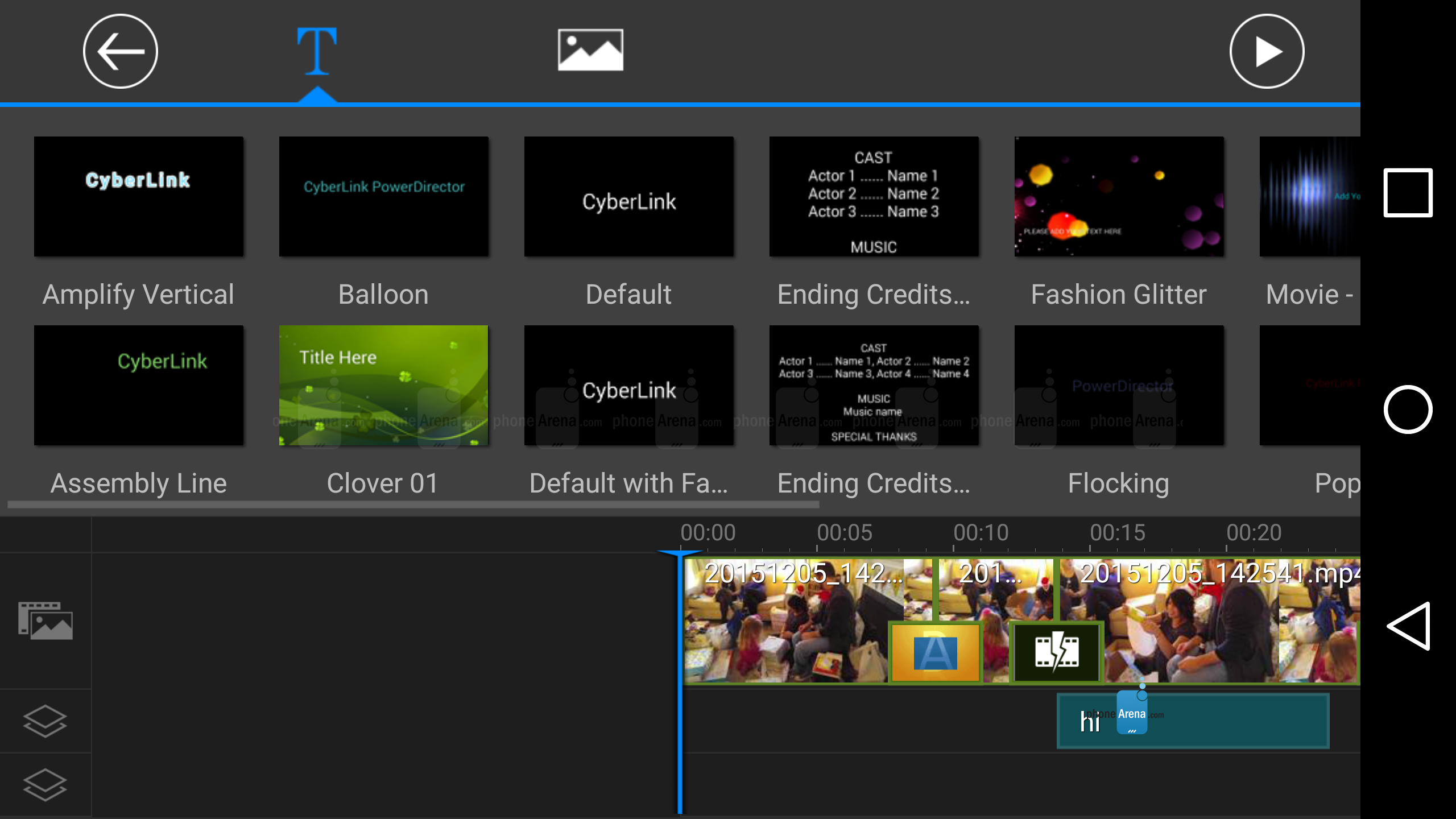1456x819 pixels.
Task: Click the 00:05 timeline ruler mark
Action: coord(845,533)
